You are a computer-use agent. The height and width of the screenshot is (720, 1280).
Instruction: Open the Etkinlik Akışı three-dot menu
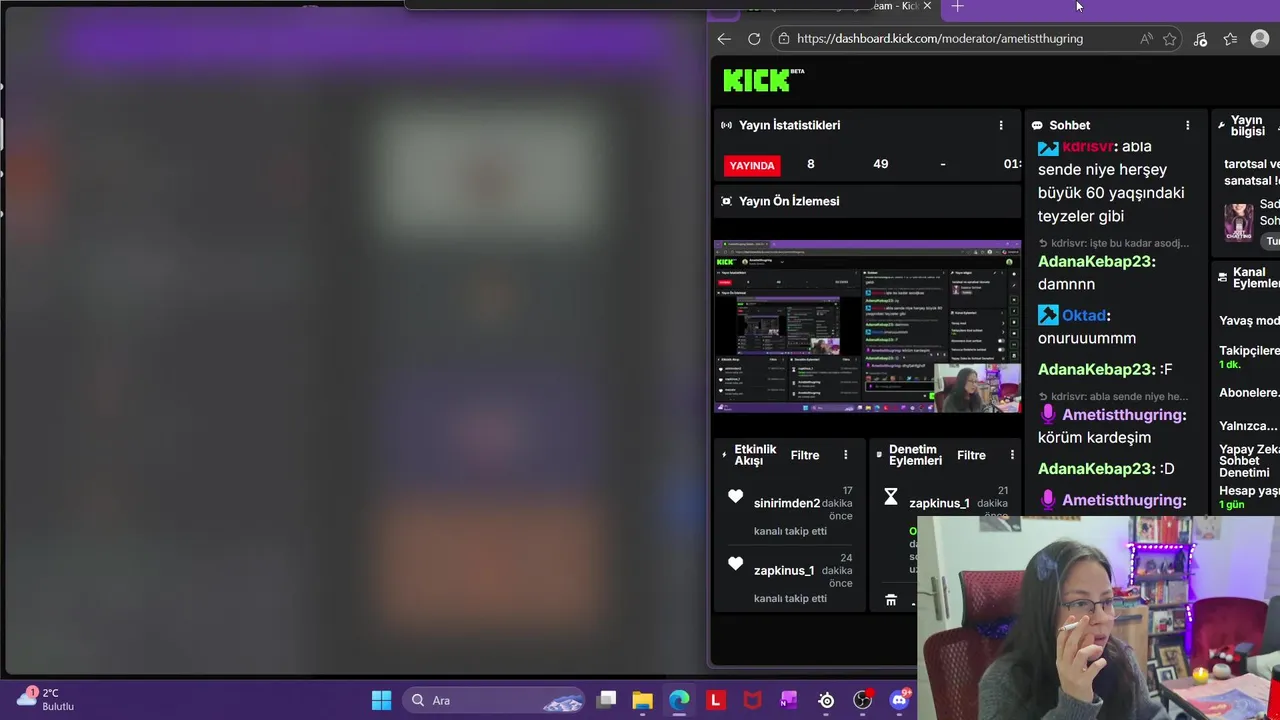tap(846, 455)
